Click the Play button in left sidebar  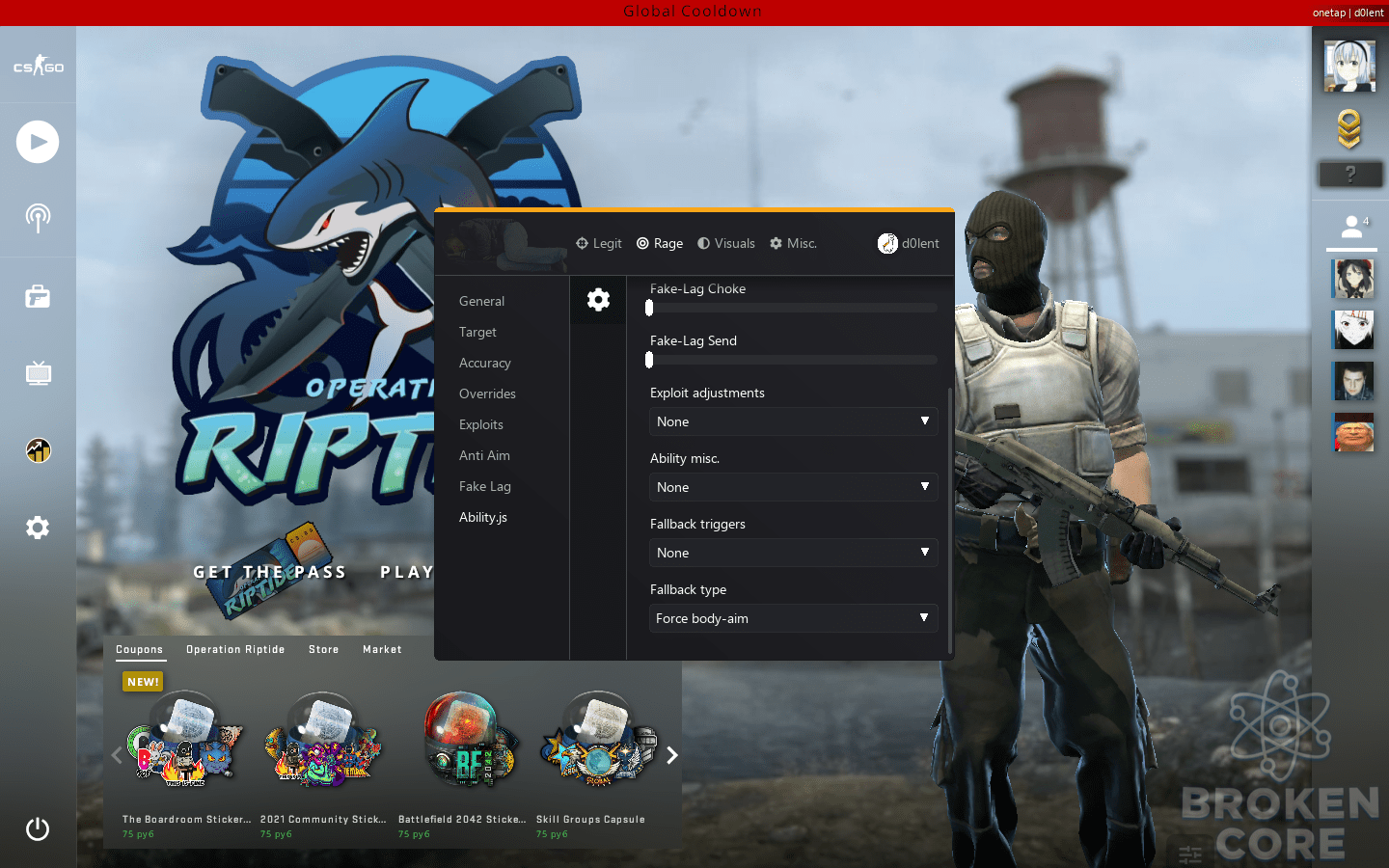(38, 142)
